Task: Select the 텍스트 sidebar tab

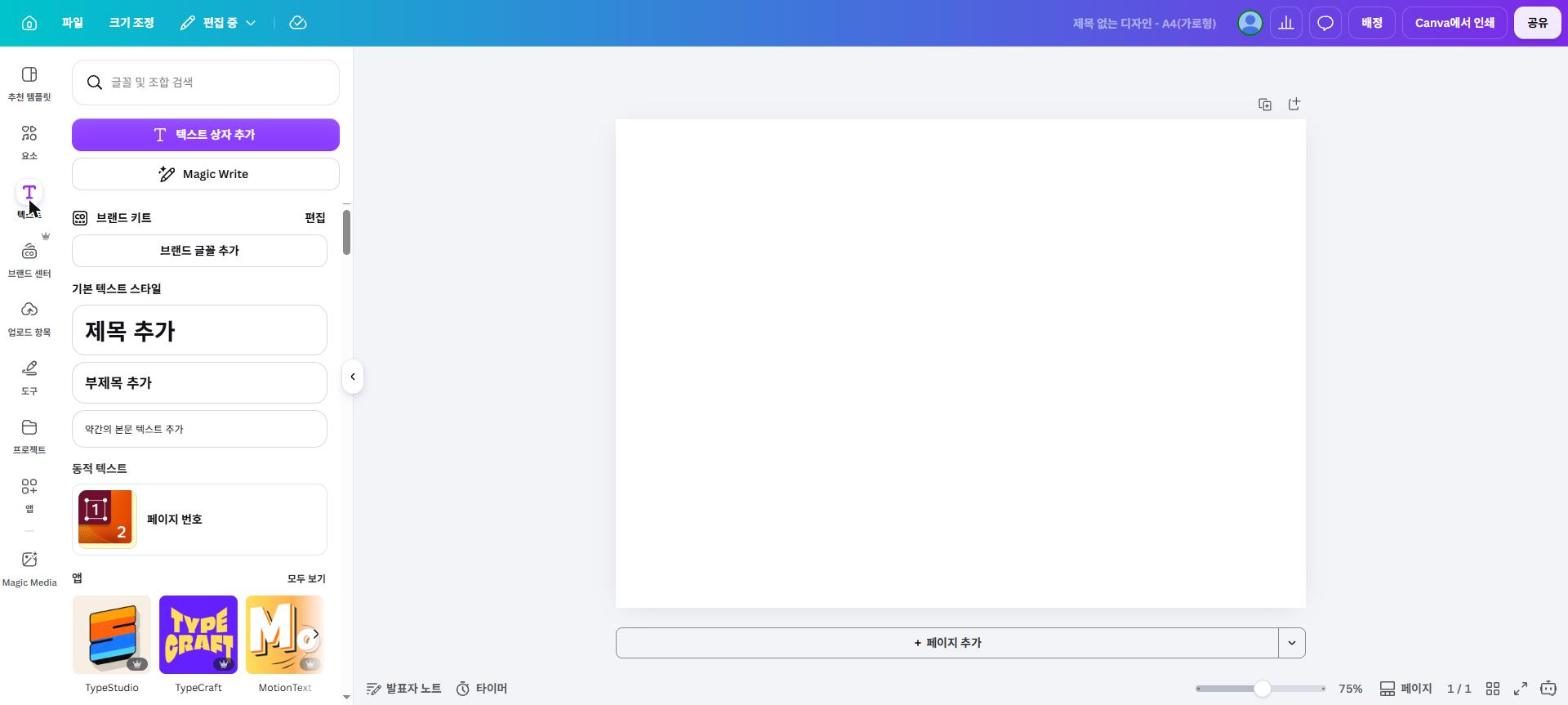Action: (x=29, y=200)
